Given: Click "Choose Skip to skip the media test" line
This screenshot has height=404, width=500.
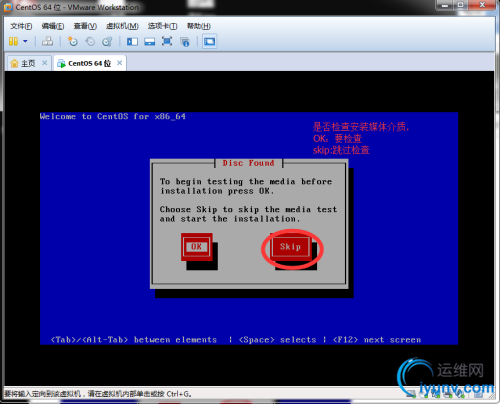Looking at the screenshot, I should pos(248,209).
